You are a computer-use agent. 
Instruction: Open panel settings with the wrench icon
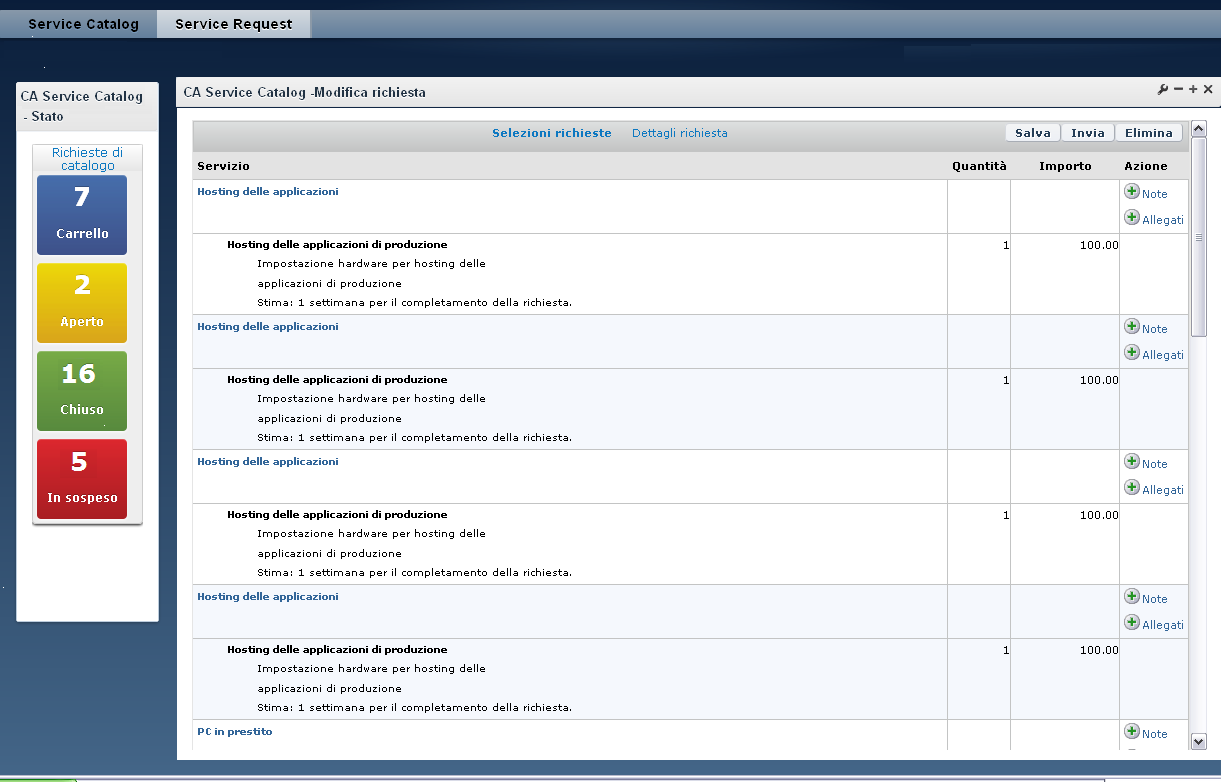pyautogui.click(x=1163, y=90)
